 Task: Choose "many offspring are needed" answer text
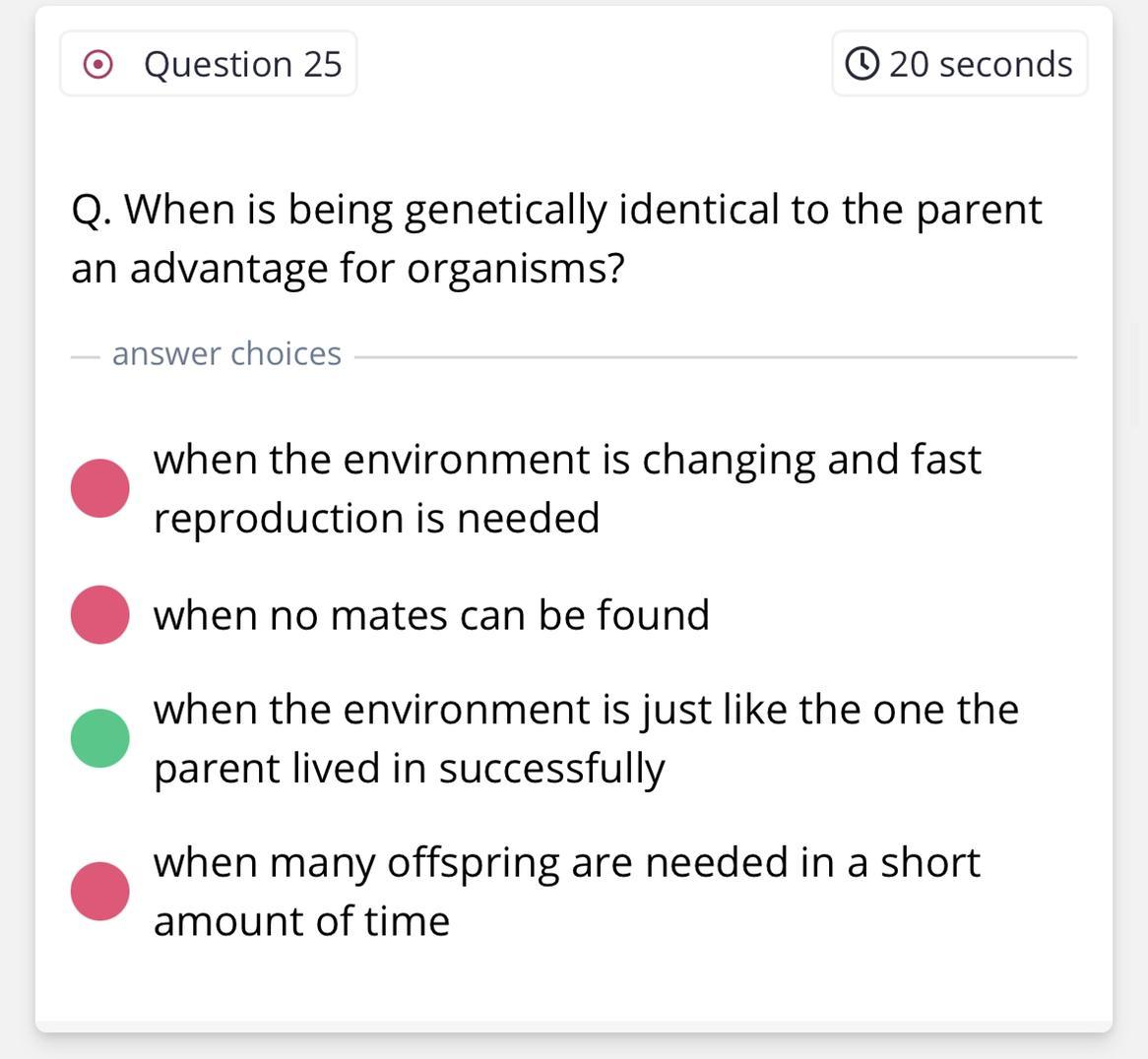566,863
